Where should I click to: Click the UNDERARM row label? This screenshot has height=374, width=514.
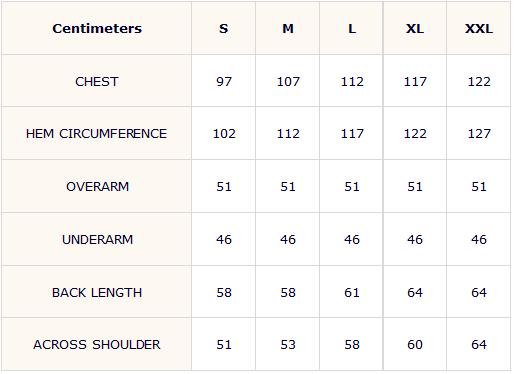click(97, 240)
